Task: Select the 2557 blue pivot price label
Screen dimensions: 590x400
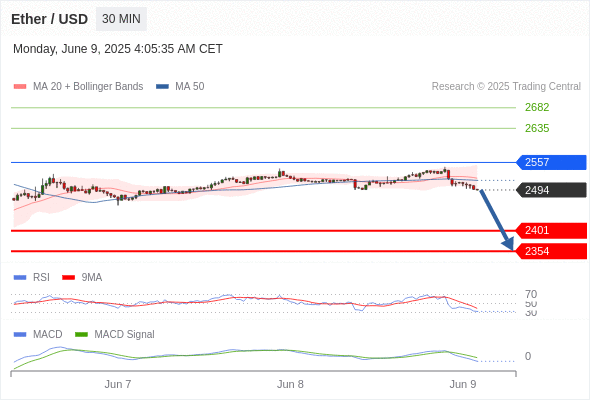Action: click(x=551, y=162)
